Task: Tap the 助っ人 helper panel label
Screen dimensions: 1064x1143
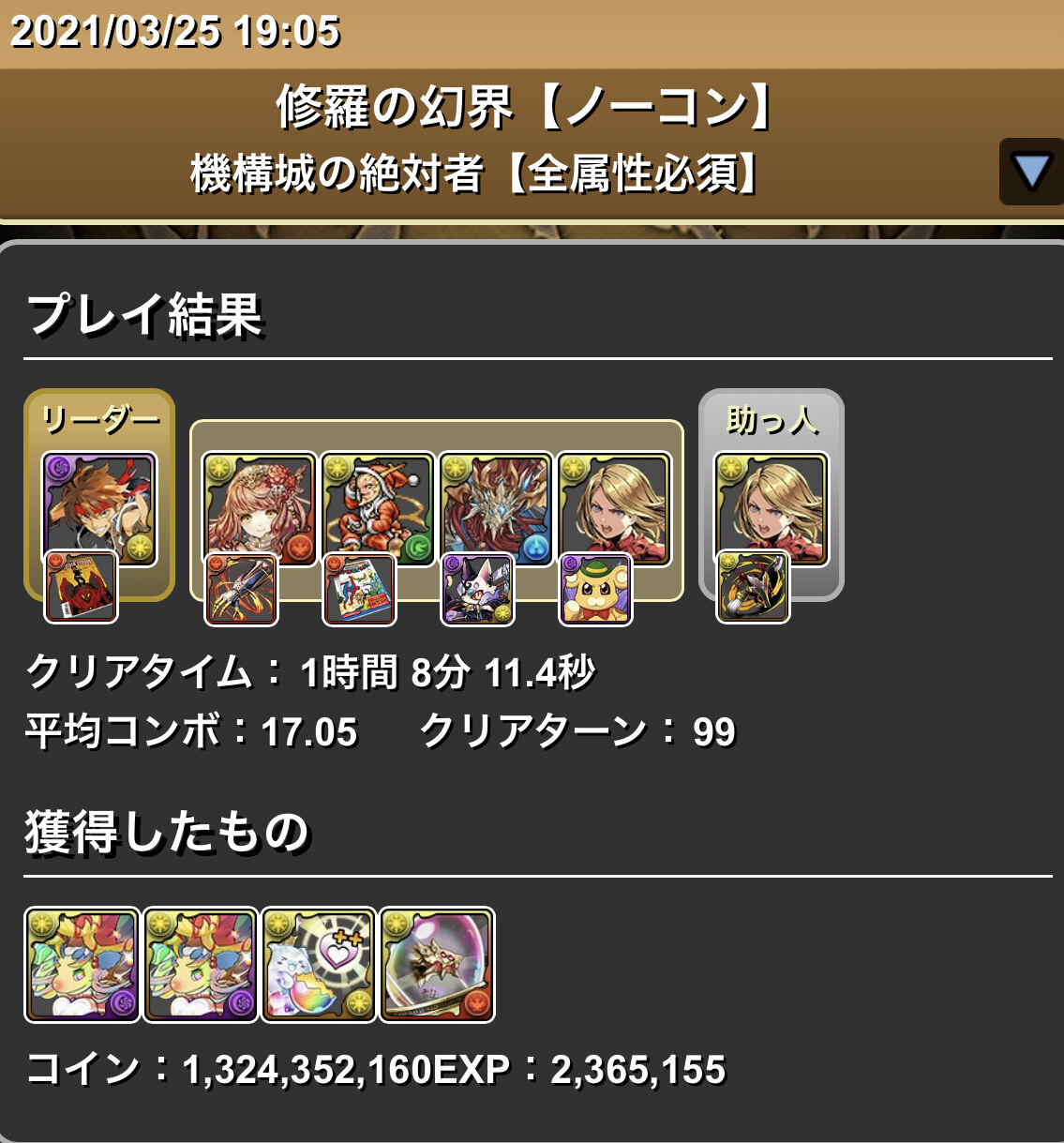Action: (x=772, y=419)
